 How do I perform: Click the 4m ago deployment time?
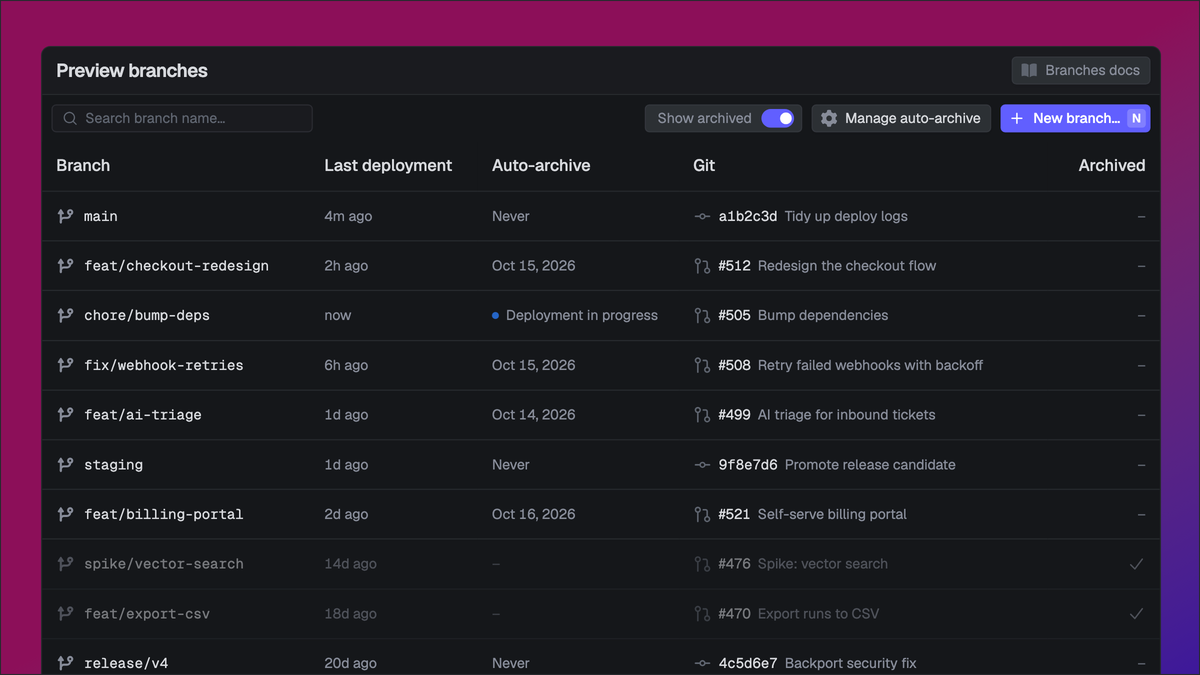click(348, 216)
